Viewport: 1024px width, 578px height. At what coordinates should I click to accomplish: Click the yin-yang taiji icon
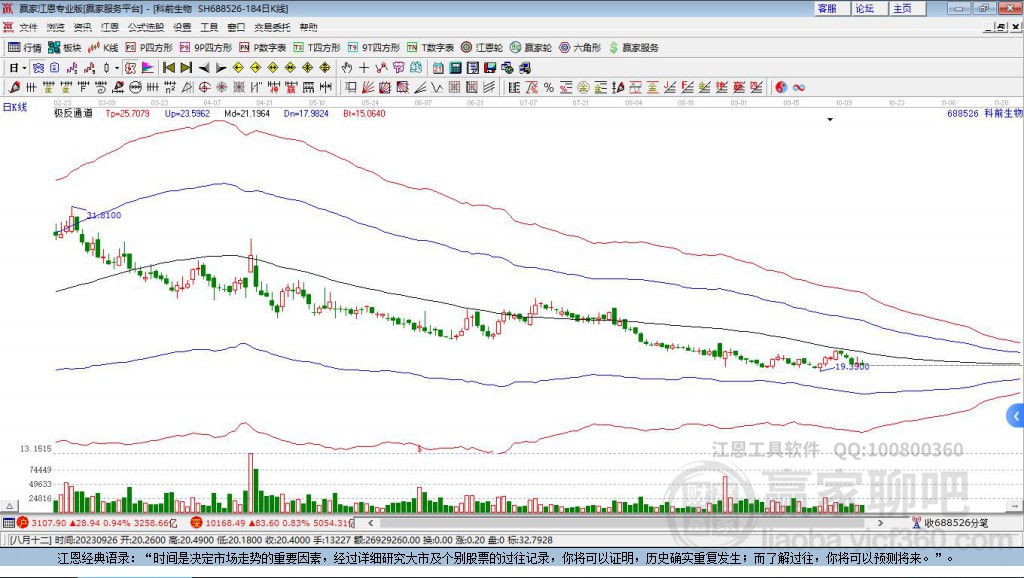point(781,88)
